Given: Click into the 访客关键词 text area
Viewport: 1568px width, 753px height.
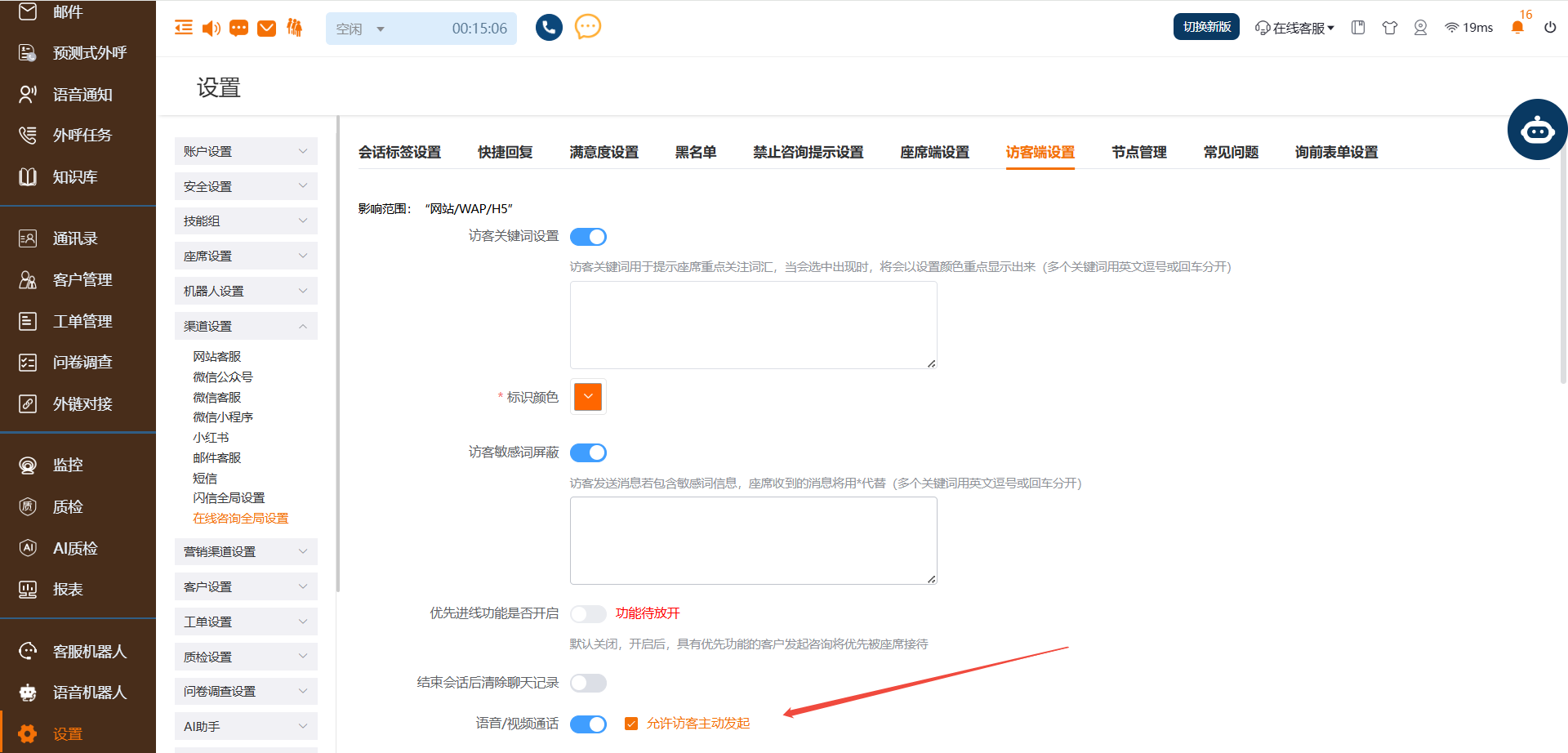Looking at the screenshot, I should [753, 325].
